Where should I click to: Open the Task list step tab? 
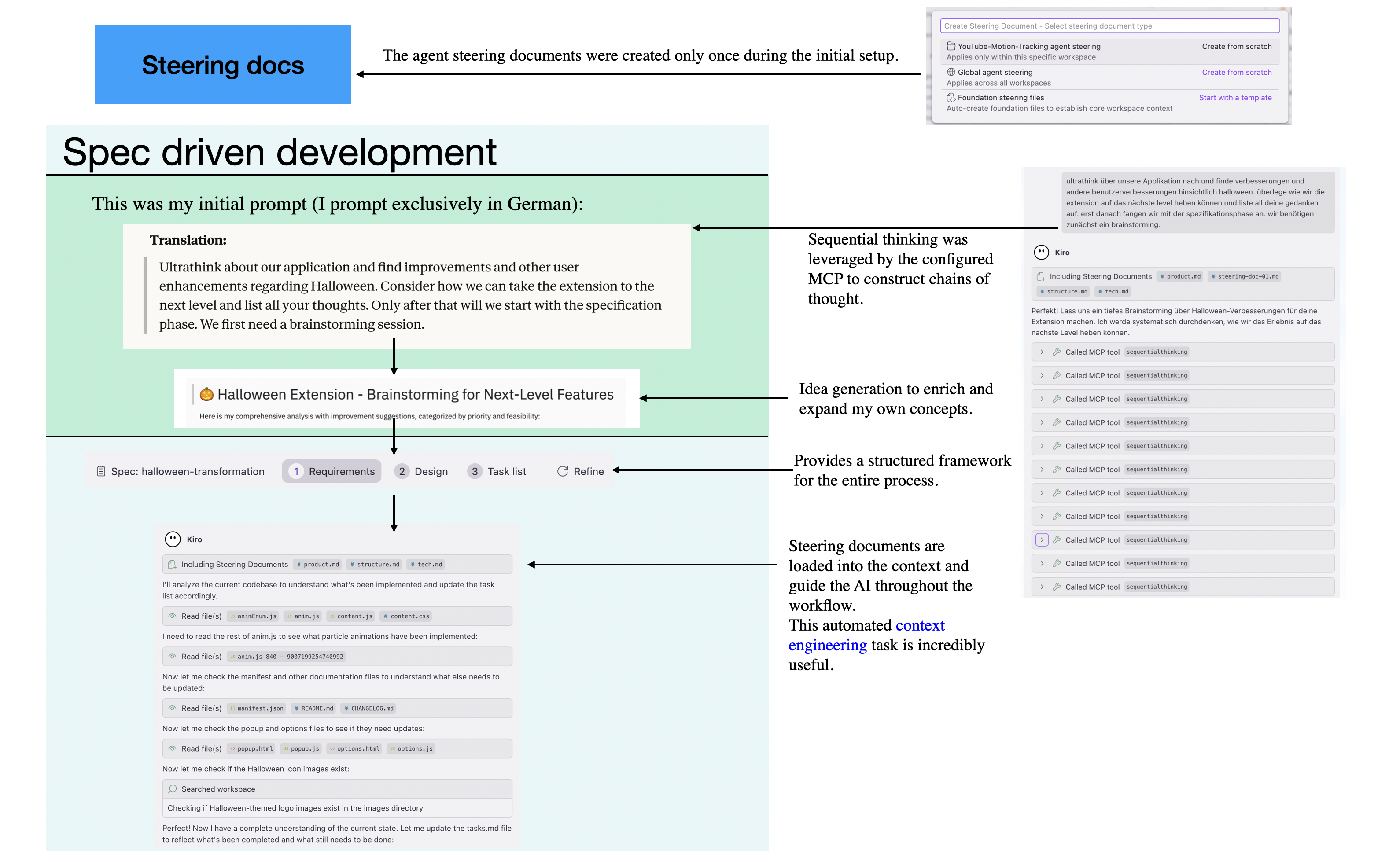pyautogui.click(x=497, y=471)
